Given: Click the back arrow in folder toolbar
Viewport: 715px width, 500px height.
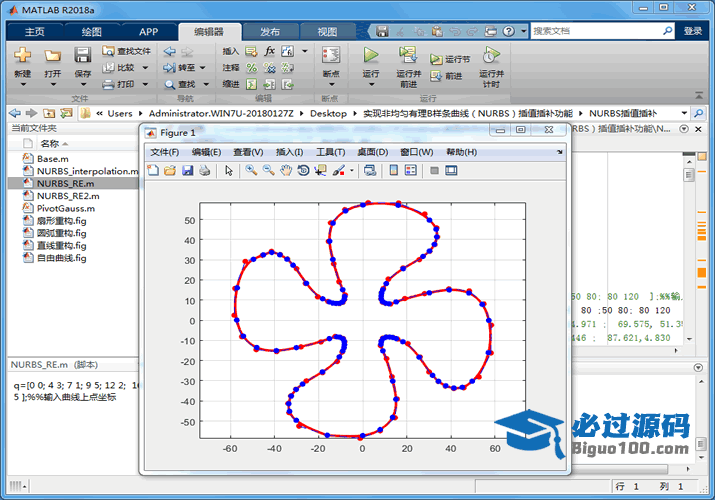Looking at the screenshot, I should coord(15,113).
